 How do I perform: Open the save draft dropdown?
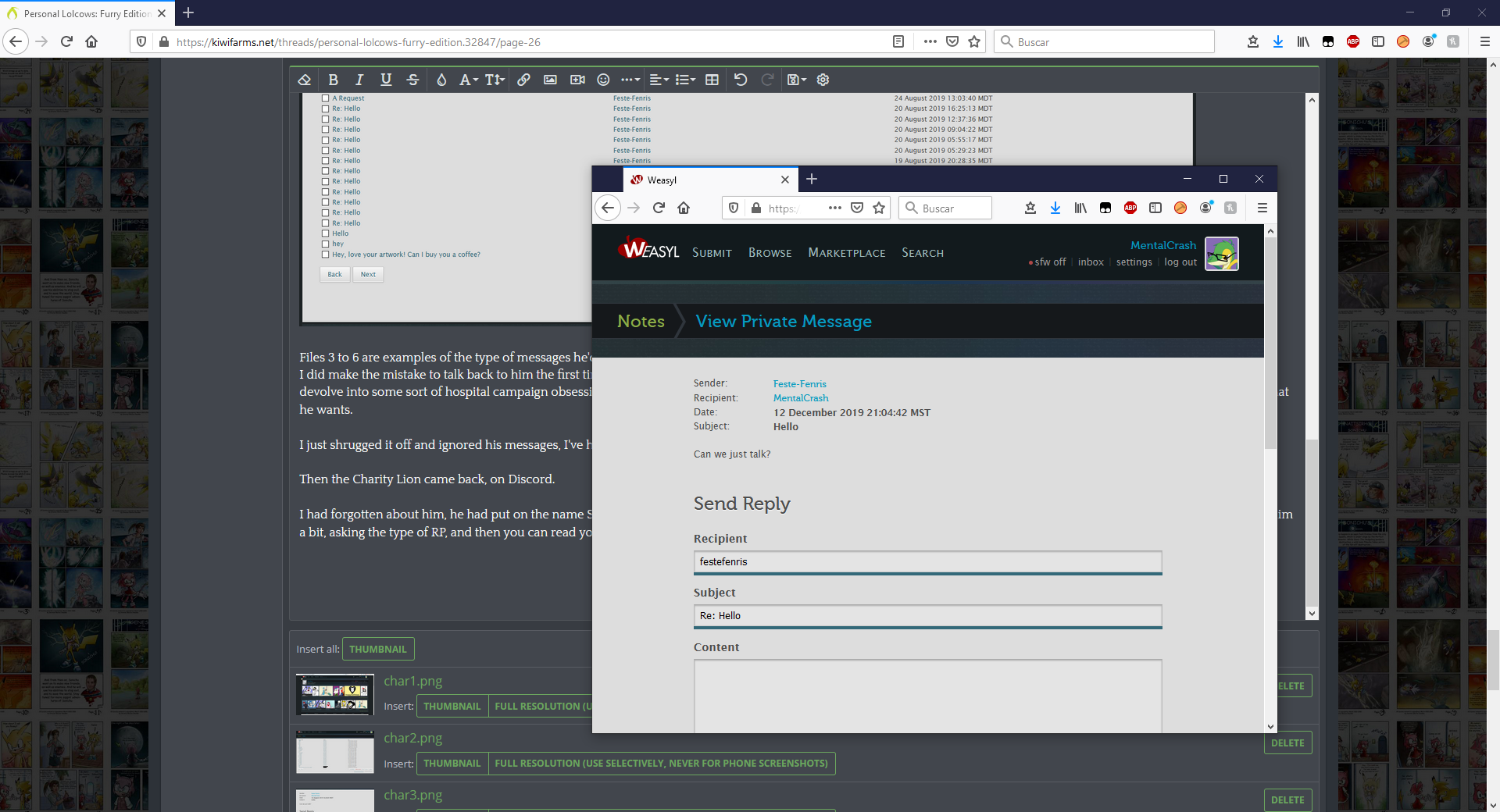[x=797, y=80]
